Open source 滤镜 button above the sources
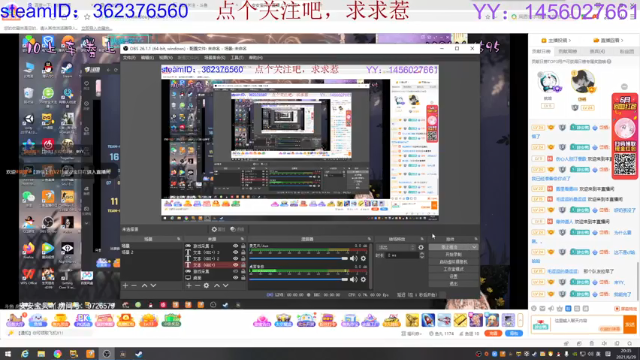640x360 pixels. coord(237,229)
